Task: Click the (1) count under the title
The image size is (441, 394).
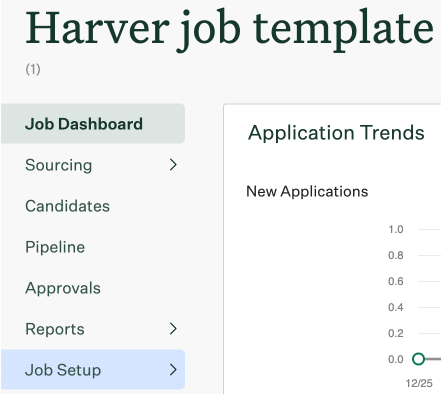Action: [x=33, y=69]
